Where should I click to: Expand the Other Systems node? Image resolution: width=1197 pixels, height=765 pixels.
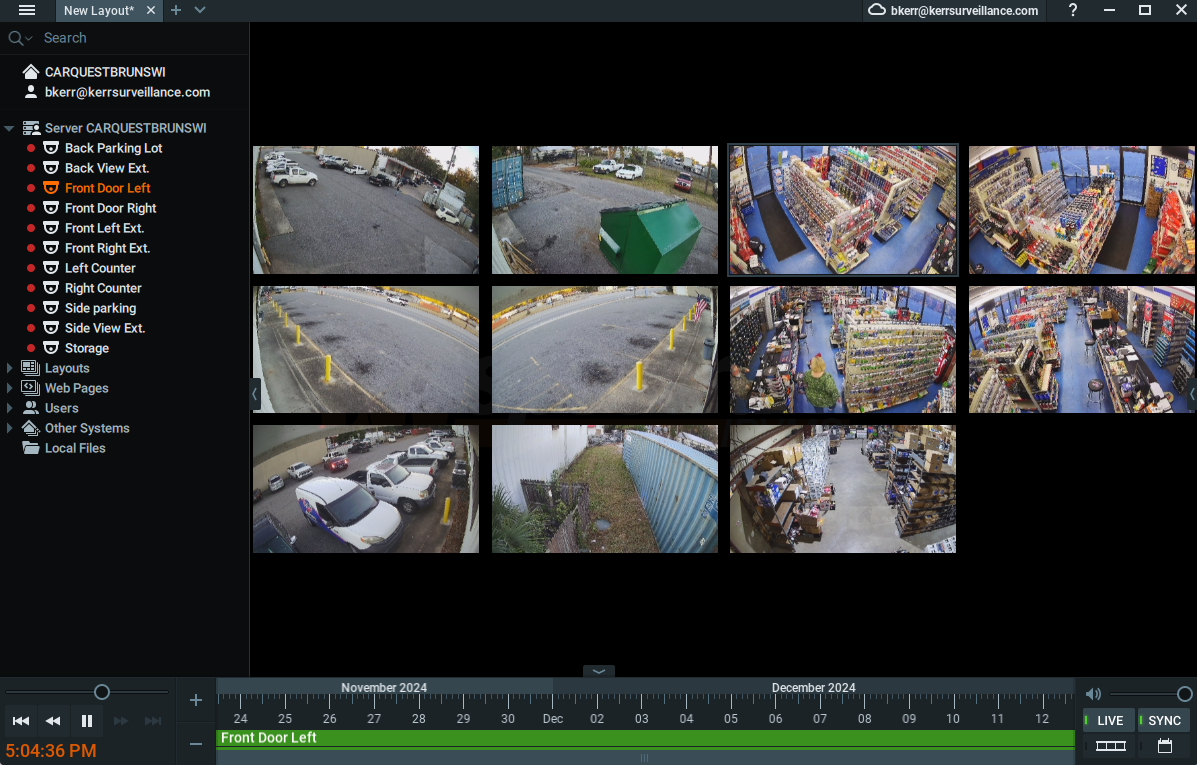tap(9, 428)
